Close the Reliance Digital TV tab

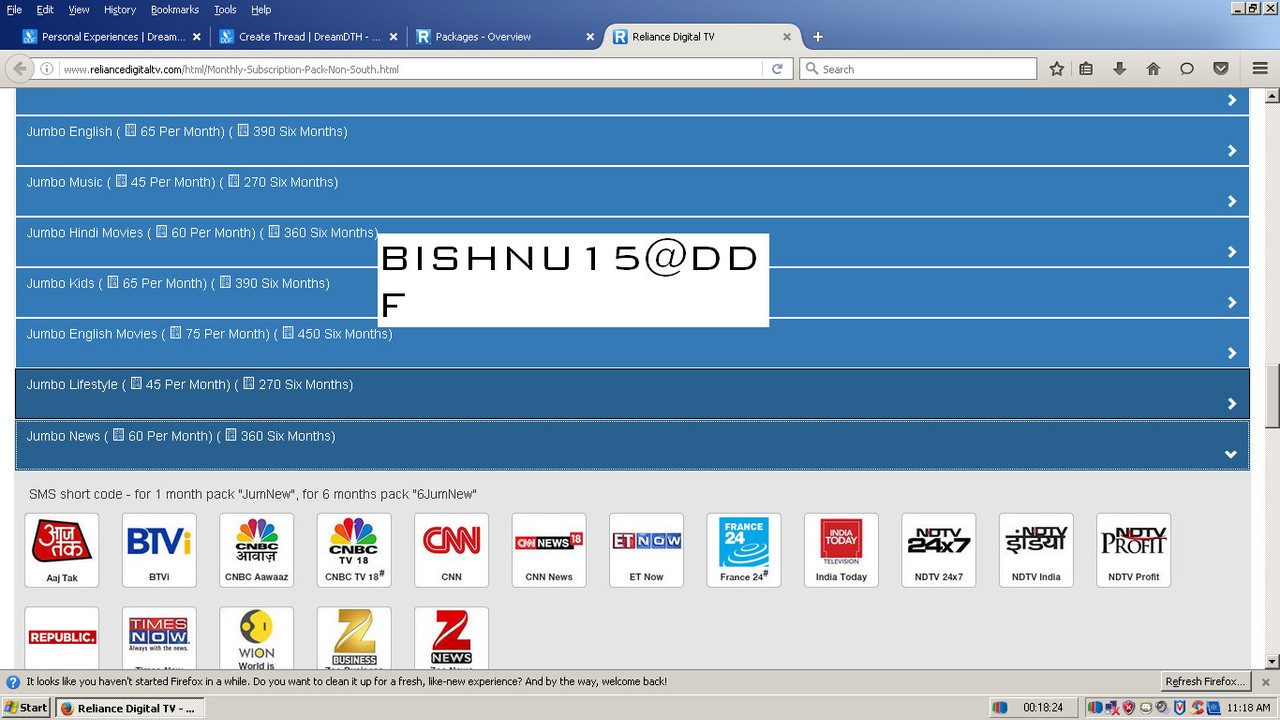787,37
